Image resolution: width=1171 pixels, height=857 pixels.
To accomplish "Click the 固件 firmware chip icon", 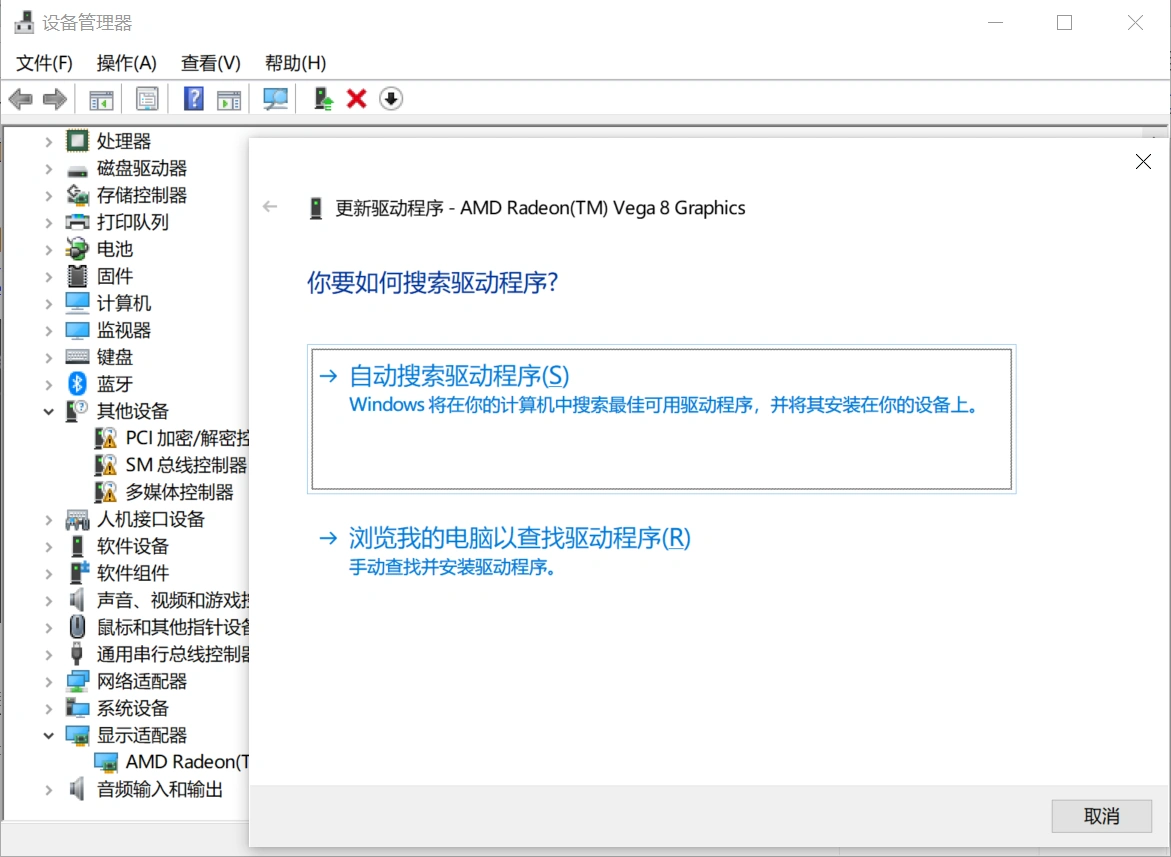I will (x=77, y=275).
